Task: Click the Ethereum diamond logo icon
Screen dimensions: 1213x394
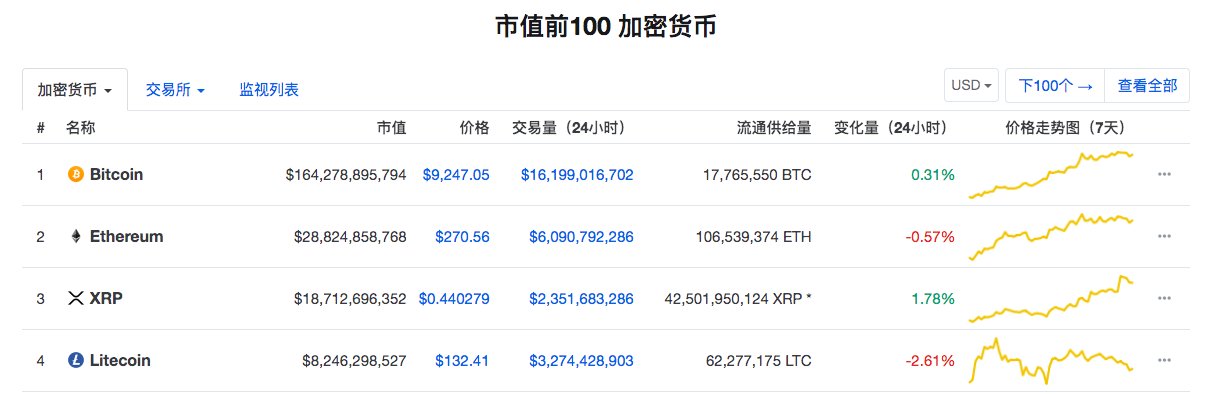Action: (75, 237)
